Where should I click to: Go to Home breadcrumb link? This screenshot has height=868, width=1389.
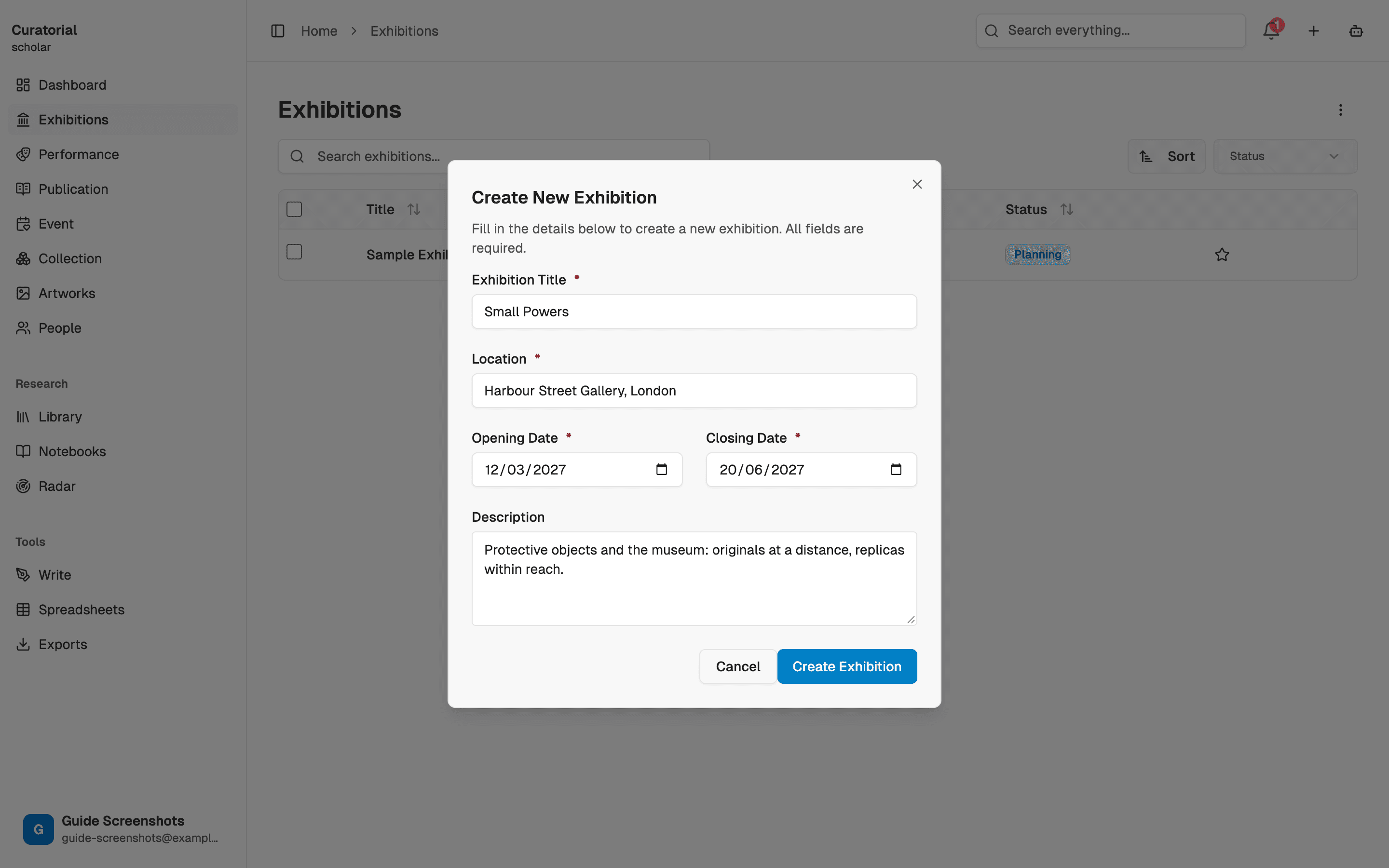pos(319,31)
